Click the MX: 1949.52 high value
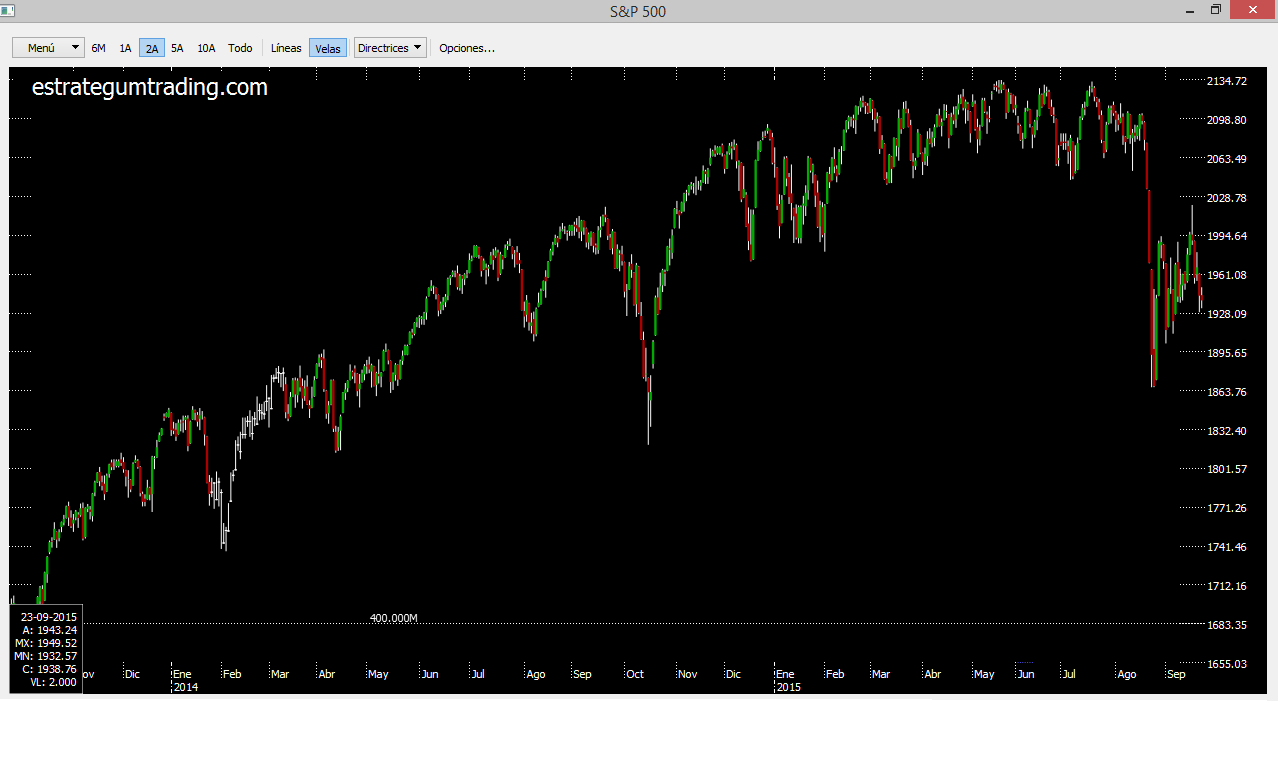 [x=46, y=643]
